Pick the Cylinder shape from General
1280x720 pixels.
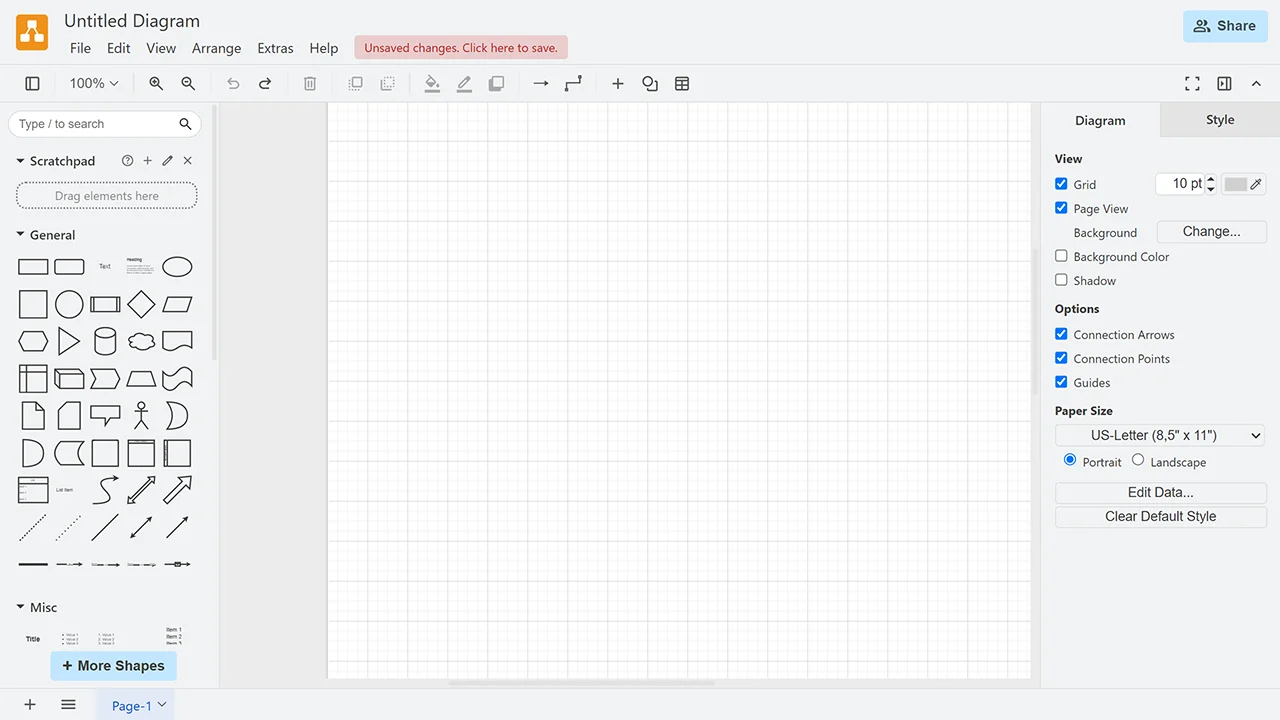coord(105,341)
